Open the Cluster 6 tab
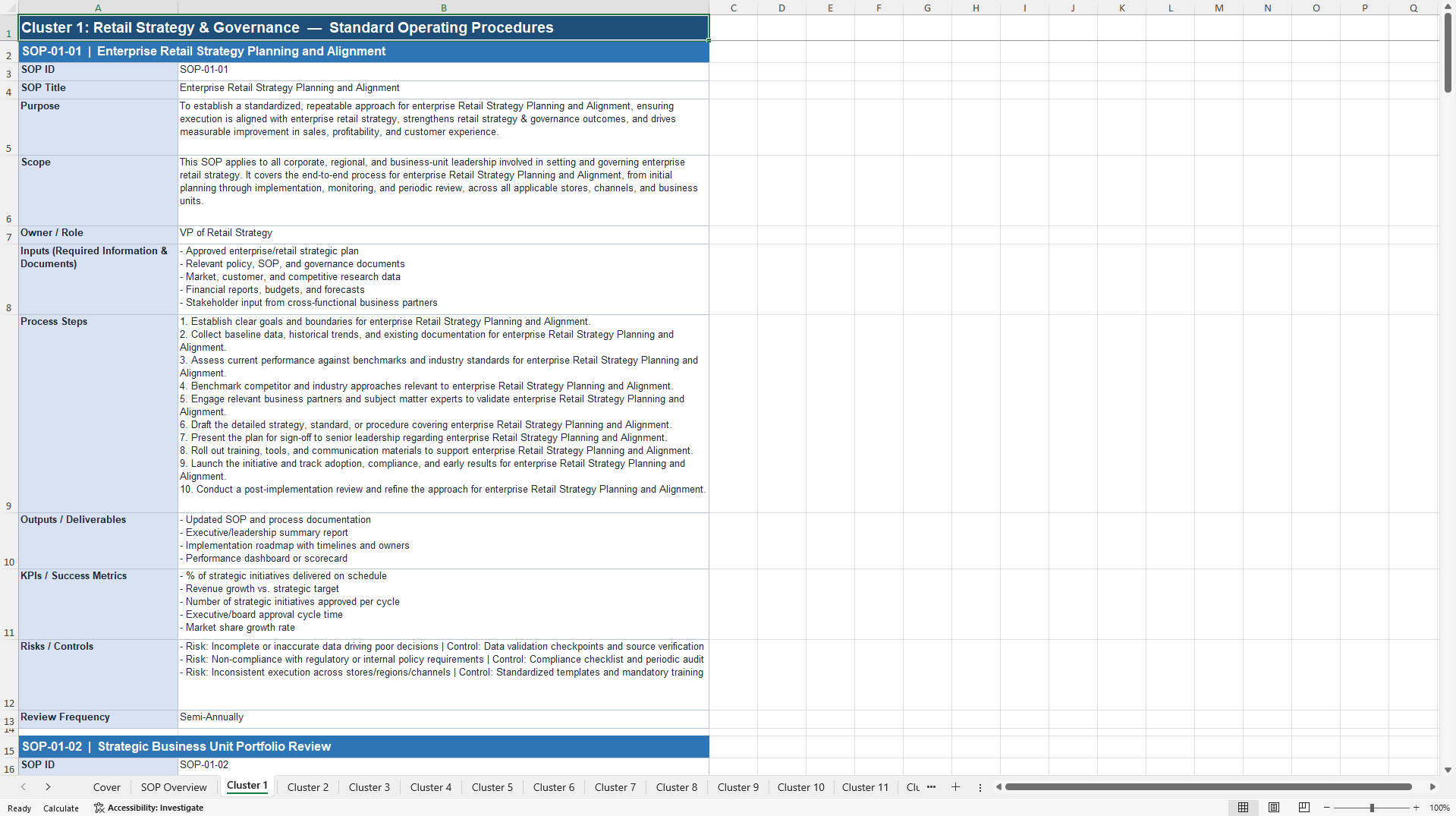The height and width of the screenshot is (816, 1456). point(554,787)
